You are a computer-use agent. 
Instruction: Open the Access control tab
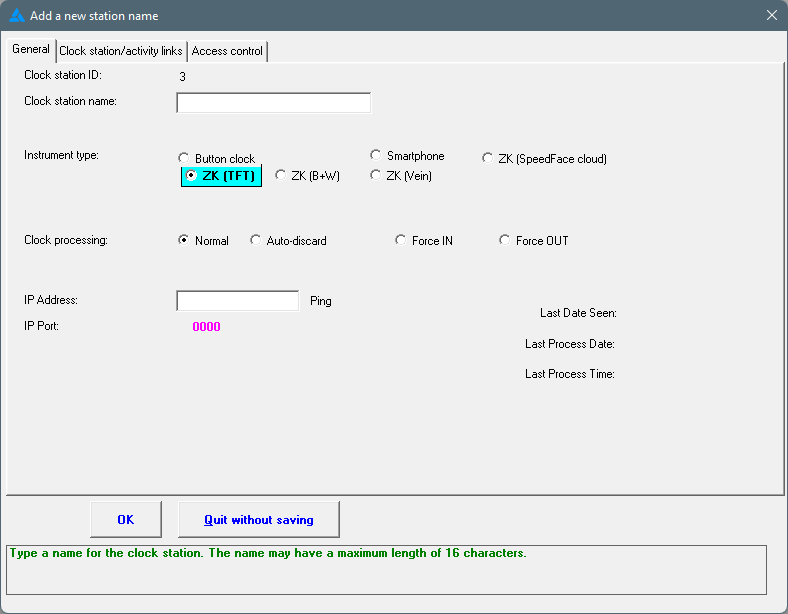tap(227, 51)
